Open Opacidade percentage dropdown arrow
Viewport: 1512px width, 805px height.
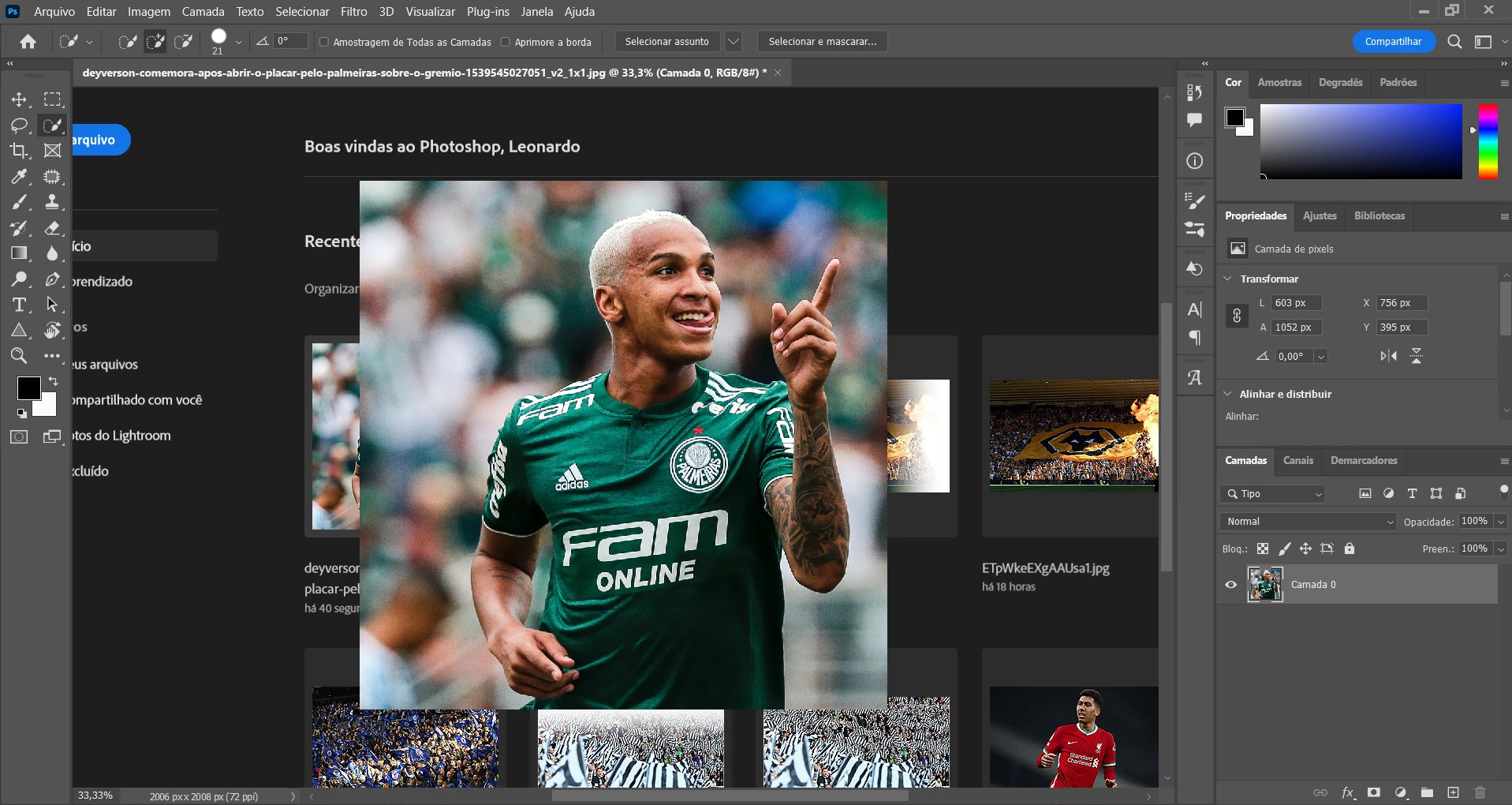pyautogui.click(x=1501, y=522)
